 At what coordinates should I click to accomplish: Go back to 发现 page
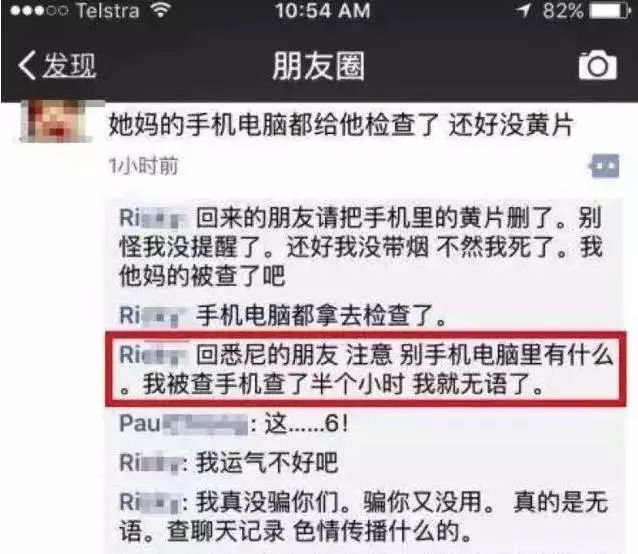(x=57, y=65)
